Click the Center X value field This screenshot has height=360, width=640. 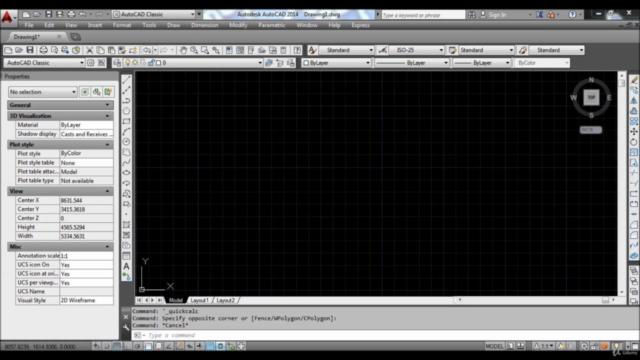(86, 200)
